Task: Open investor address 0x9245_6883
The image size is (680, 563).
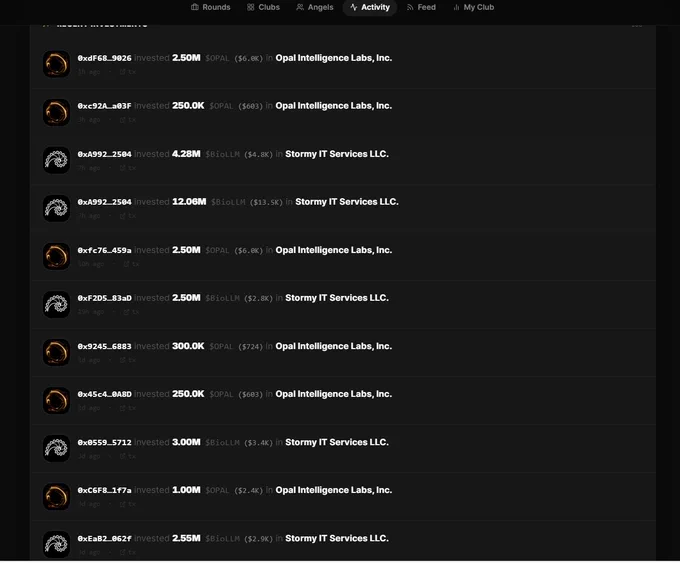Action: coord(105,346)
